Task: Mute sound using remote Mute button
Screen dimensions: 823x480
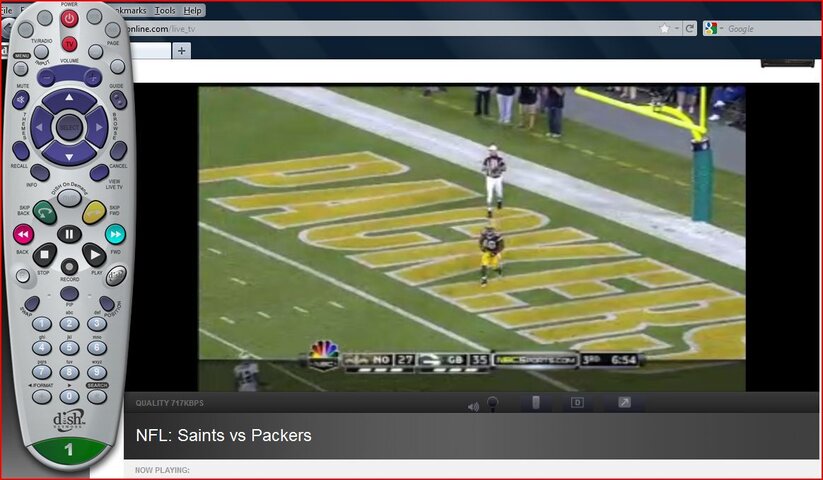Action: click(20, 99)
